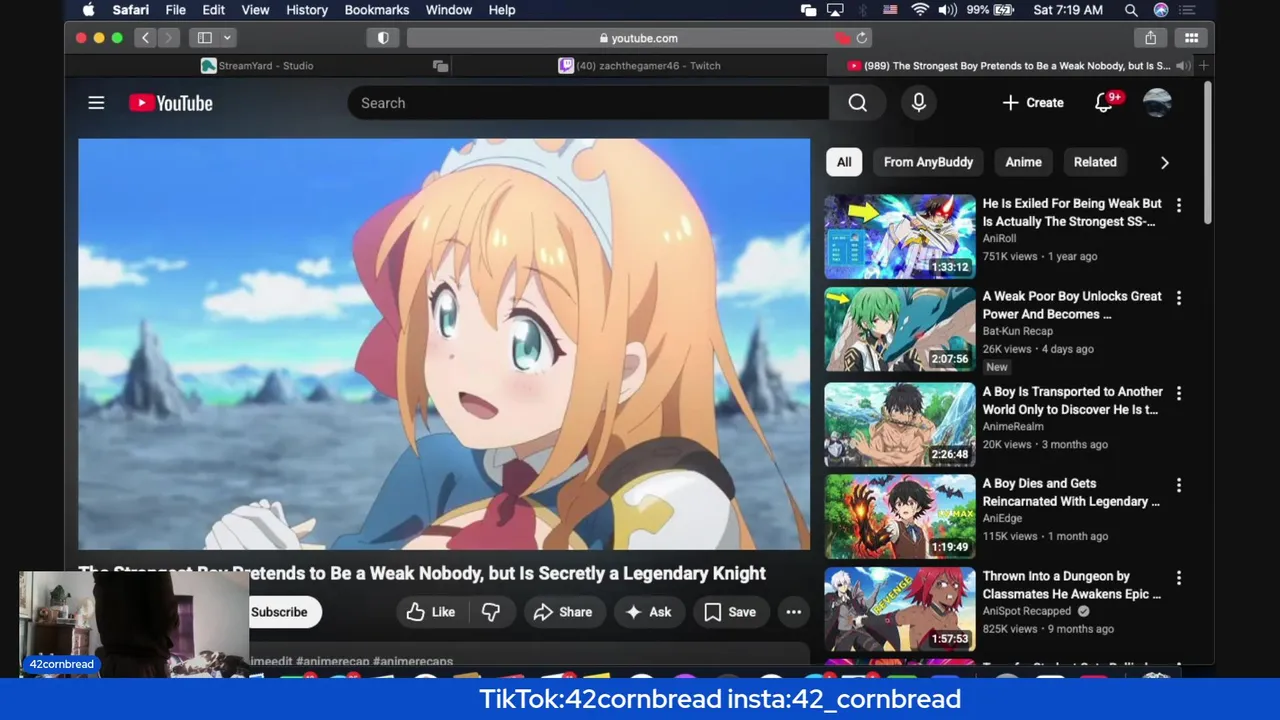The height and width of the screenshot is (720, 1280).
Task: Open He Is Exiled For Being Weak thumbnail
Action: [900, 236]
